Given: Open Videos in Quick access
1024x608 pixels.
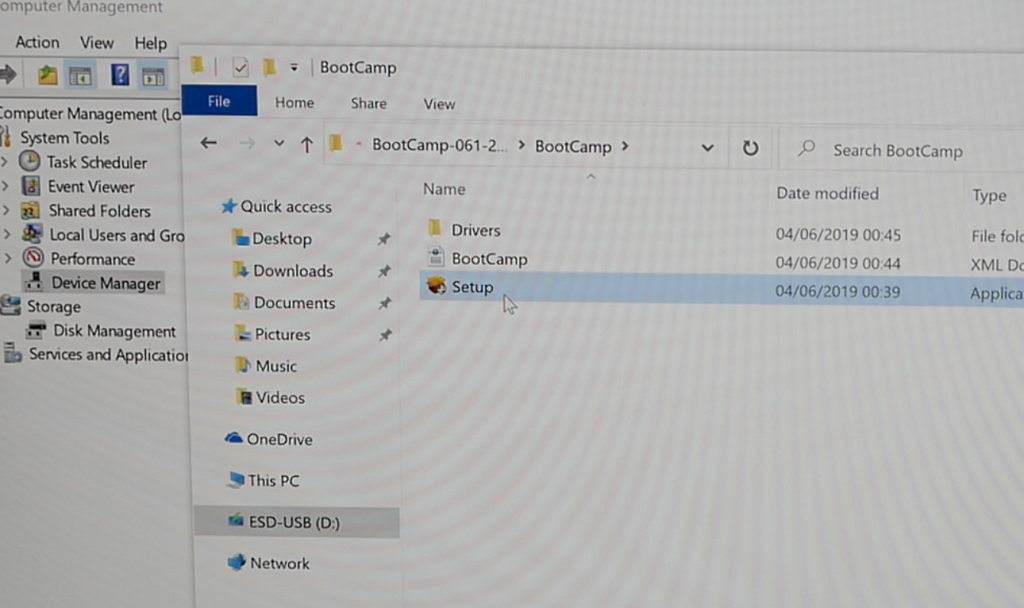Looking at the screenshot, I should (280, 398).
